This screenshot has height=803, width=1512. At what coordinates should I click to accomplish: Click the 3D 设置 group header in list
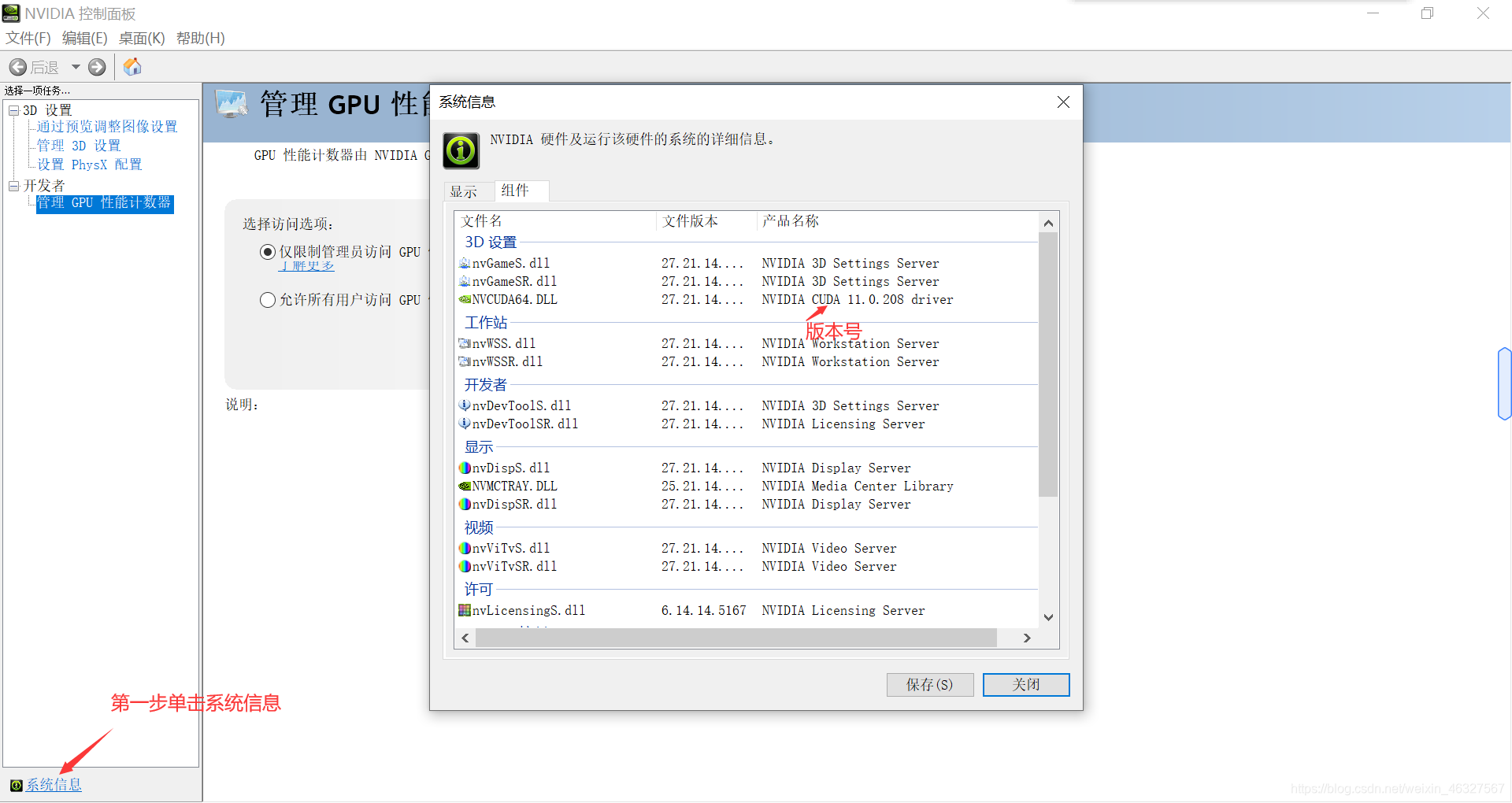click(491, 242)
